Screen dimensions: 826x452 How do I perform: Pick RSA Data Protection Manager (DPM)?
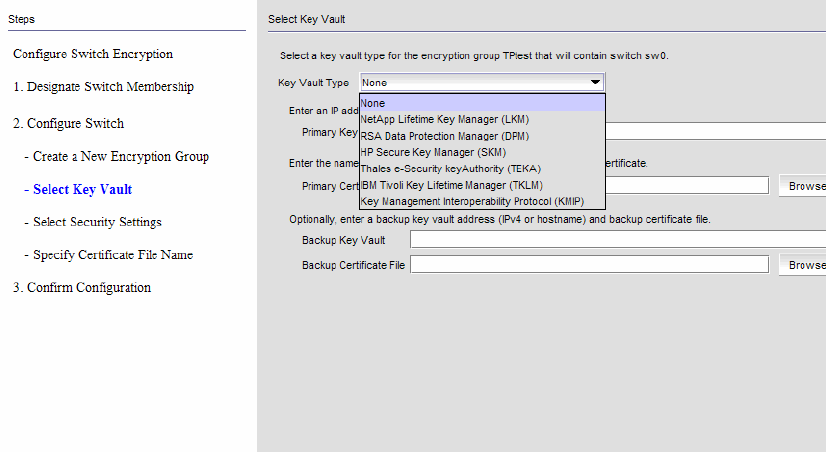pyautogui.click(x=445, y=136)
